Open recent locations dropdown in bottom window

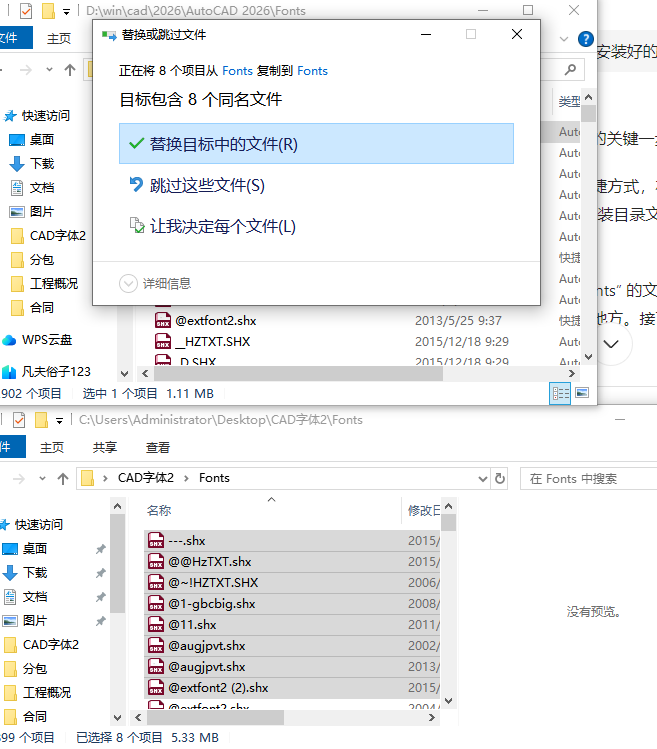[x=43, y=479]
